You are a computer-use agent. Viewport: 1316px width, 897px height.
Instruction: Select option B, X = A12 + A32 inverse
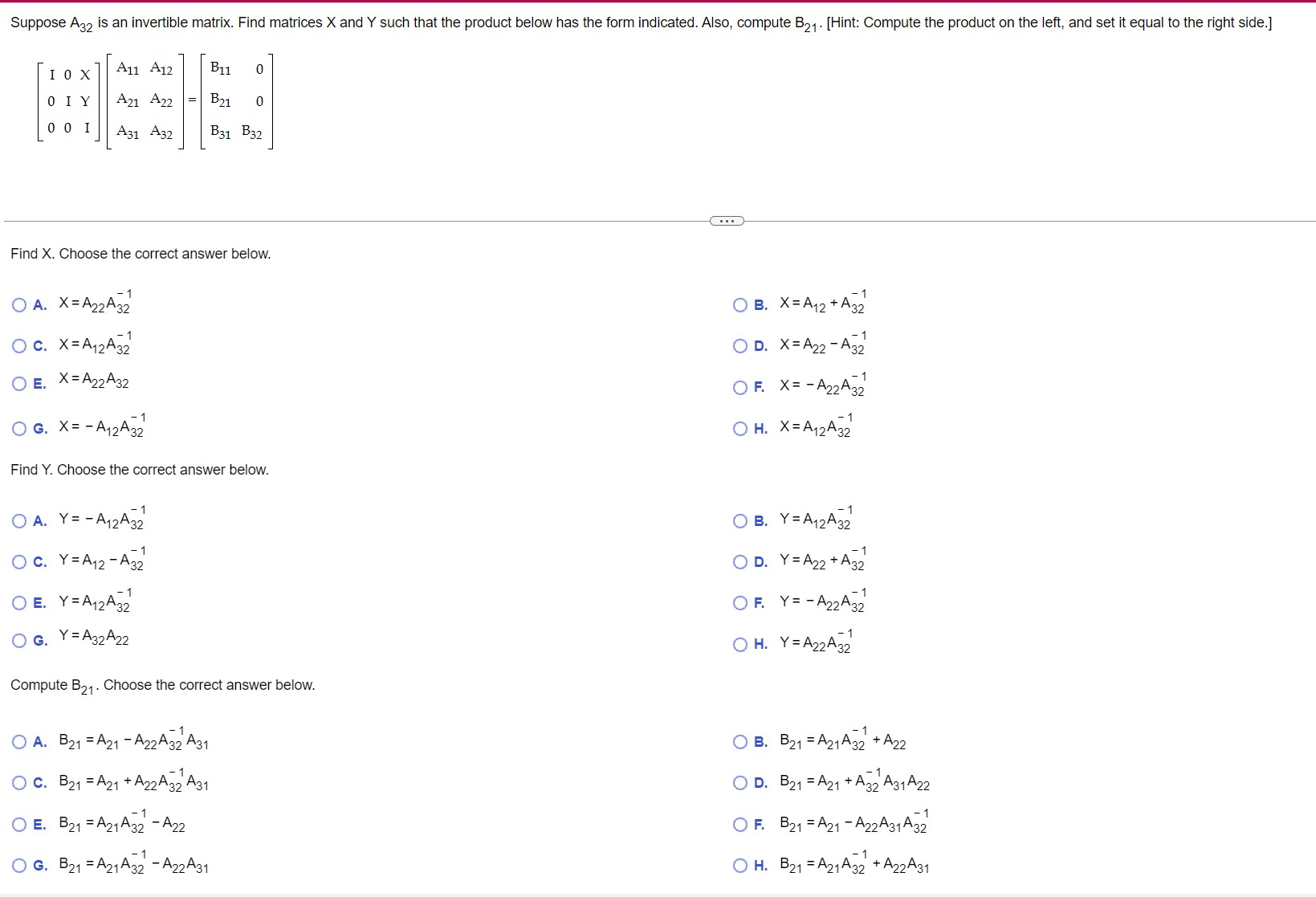click(x=739, y=304)
